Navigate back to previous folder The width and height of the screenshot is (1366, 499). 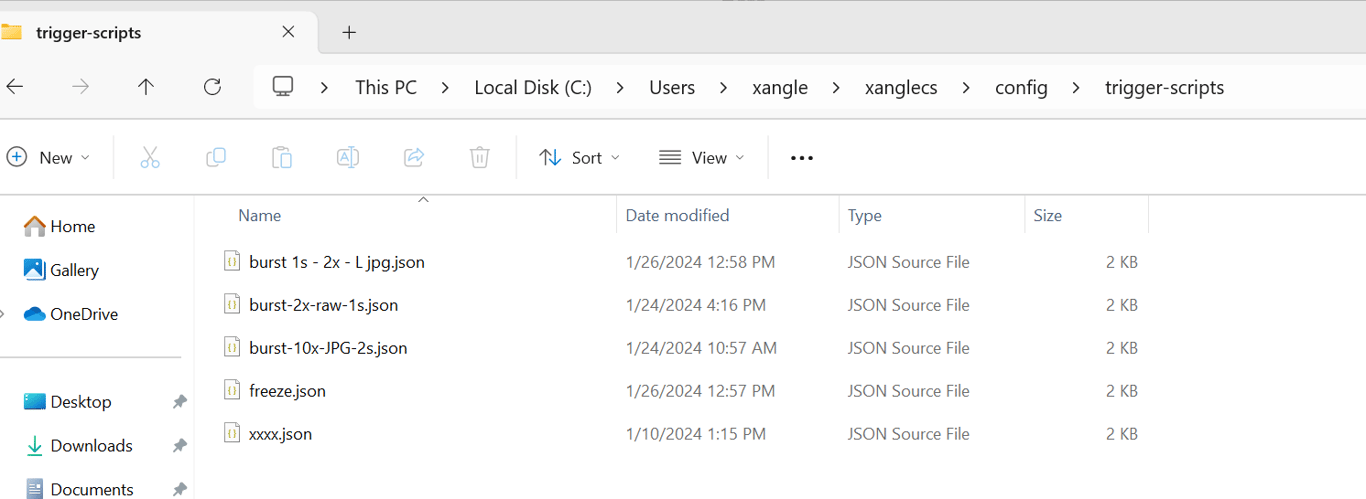tap(15, 87)
